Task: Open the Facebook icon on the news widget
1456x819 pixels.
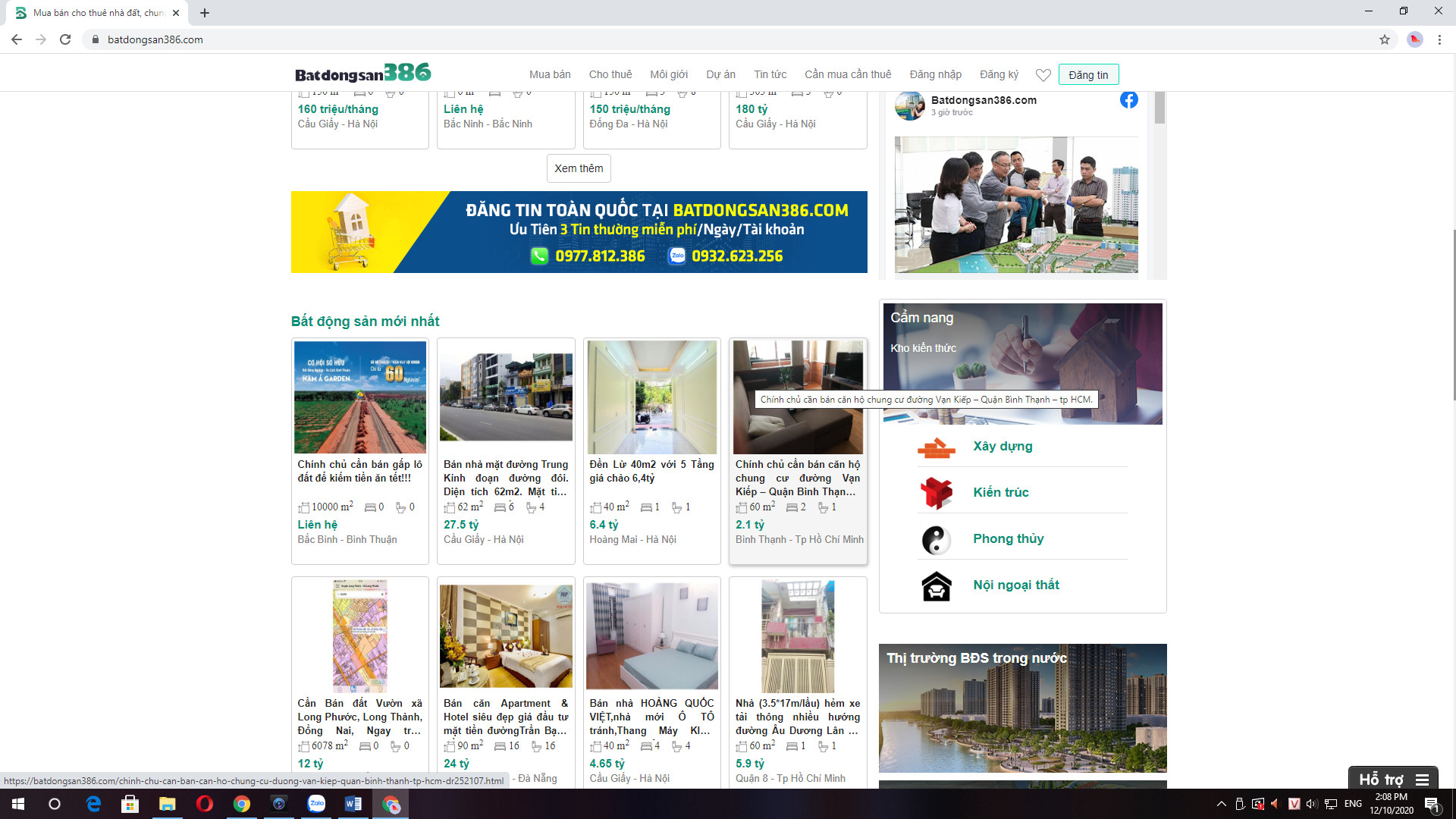Action: pos(1128,100)
